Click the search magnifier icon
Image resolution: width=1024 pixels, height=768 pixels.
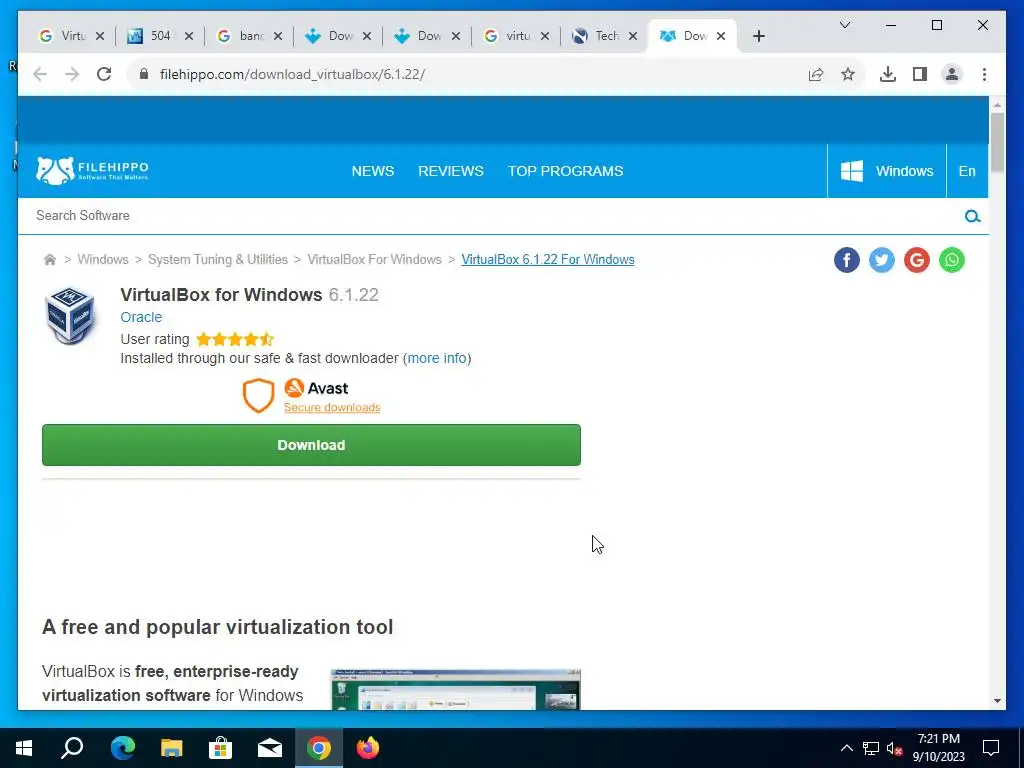[x=972, y=216]
